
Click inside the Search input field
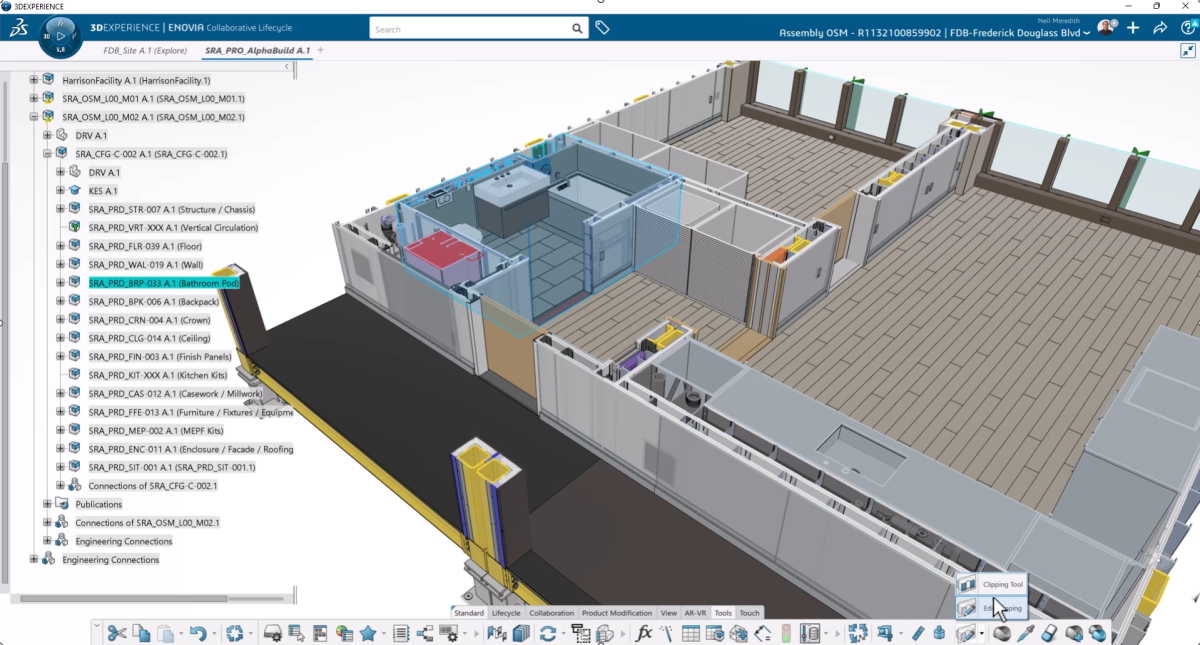[x=460, y=28]
